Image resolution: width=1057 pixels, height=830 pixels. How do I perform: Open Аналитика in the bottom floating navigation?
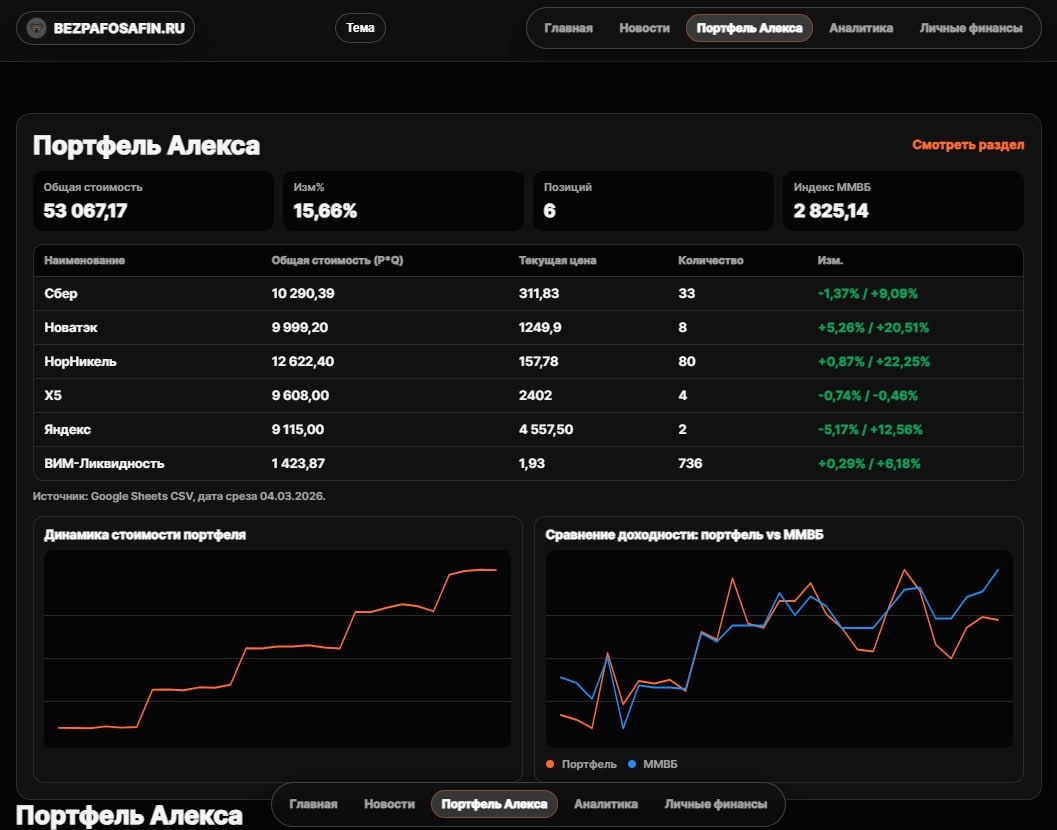(x=605, y=804)
